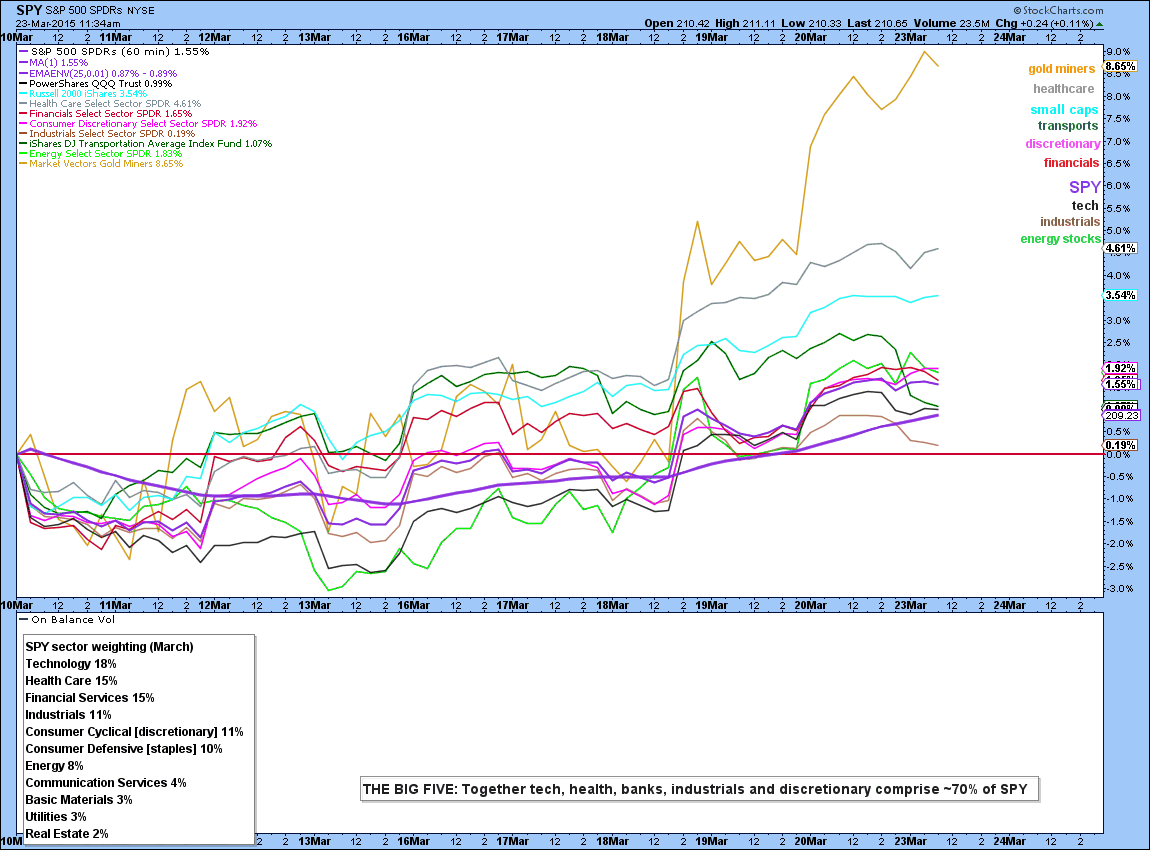Click the 0.19% value tag on the right axis

coord(1121,445)
